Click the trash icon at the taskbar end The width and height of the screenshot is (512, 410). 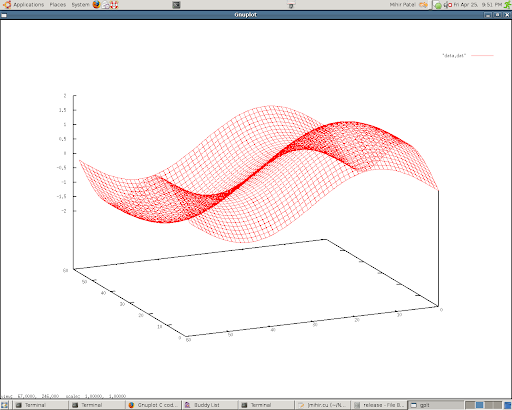click(508, 405)
